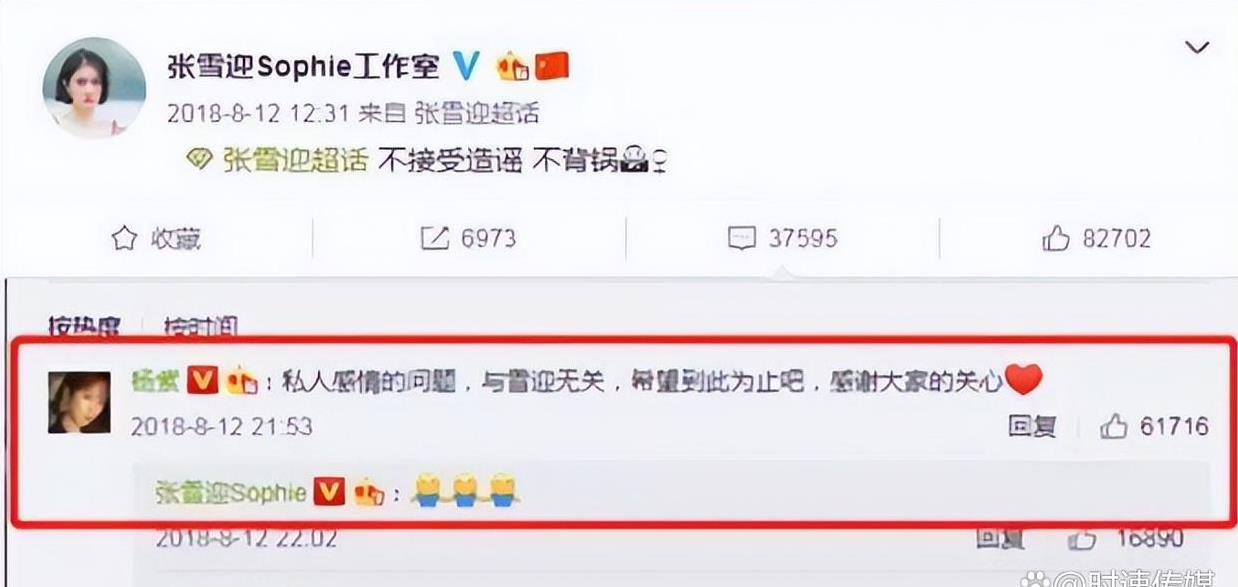Like 杨紫's comment with 61716 likes
The image size is (1238, 587).
pyautogui.click(x=1154, y=427)
